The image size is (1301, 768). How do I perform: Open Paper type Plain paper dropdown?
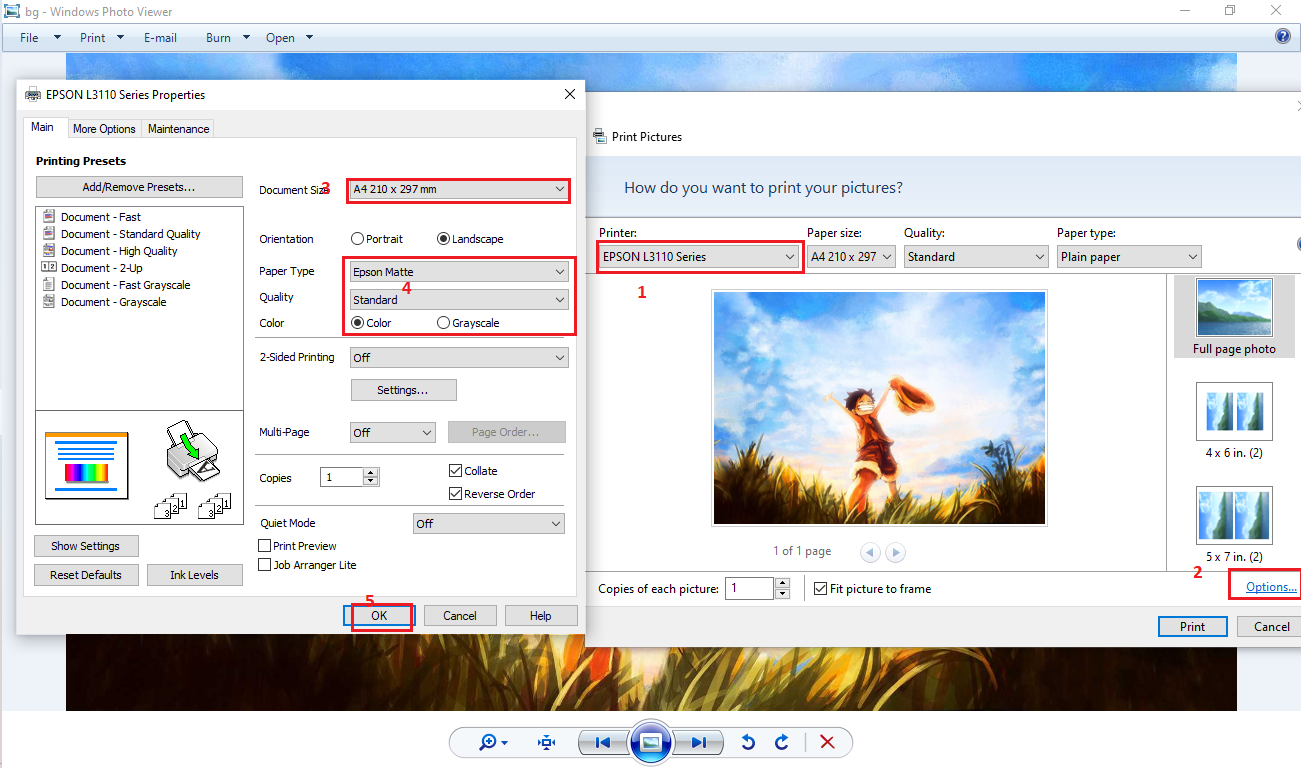pyautogui.click(x=1129, y=257)
